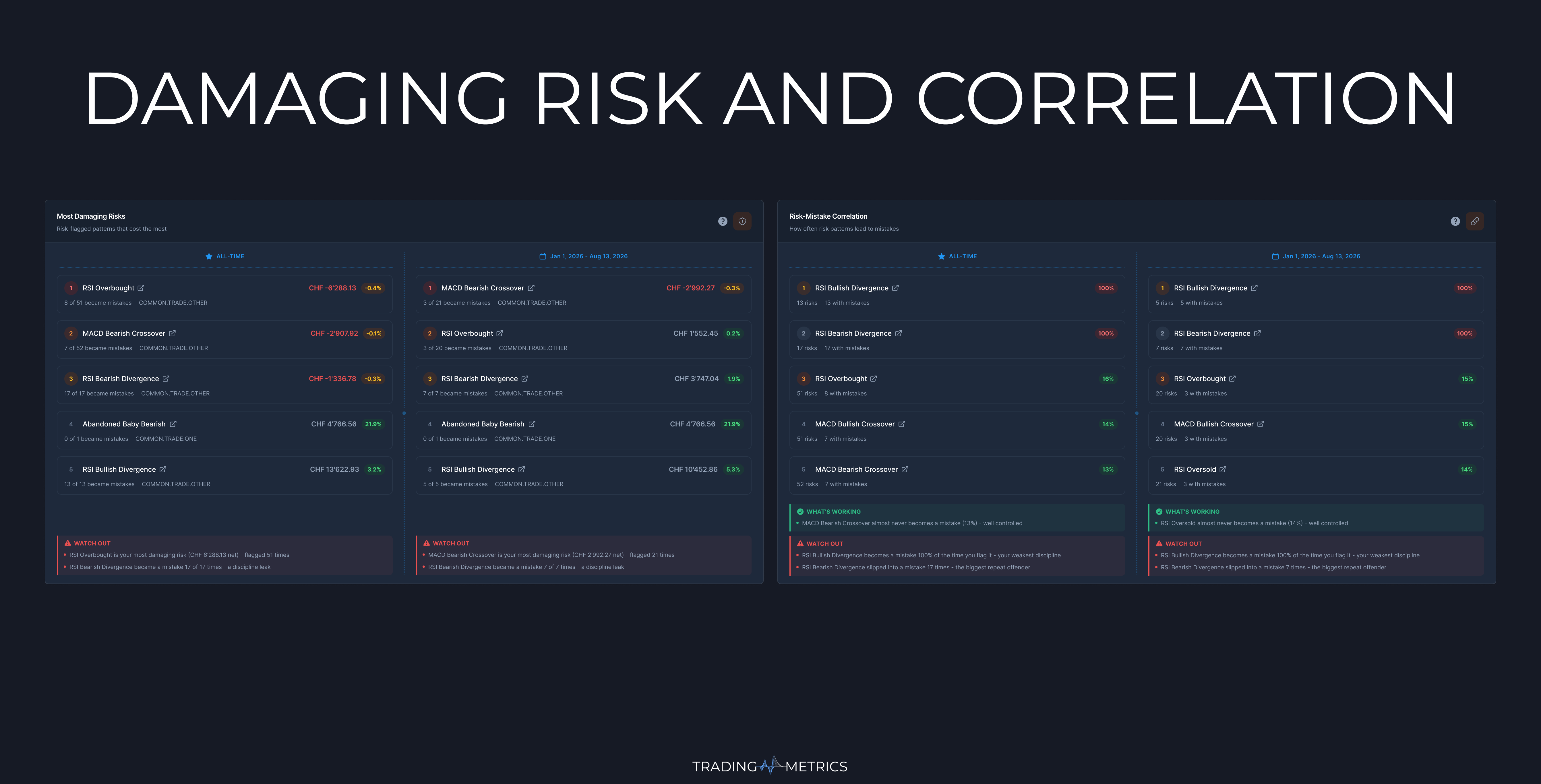The width and height of the screenshot is (1541, 784).
Task: Open RSI Bullish Divergence link in 2026 damaging risks
Action: coord(522,469)
